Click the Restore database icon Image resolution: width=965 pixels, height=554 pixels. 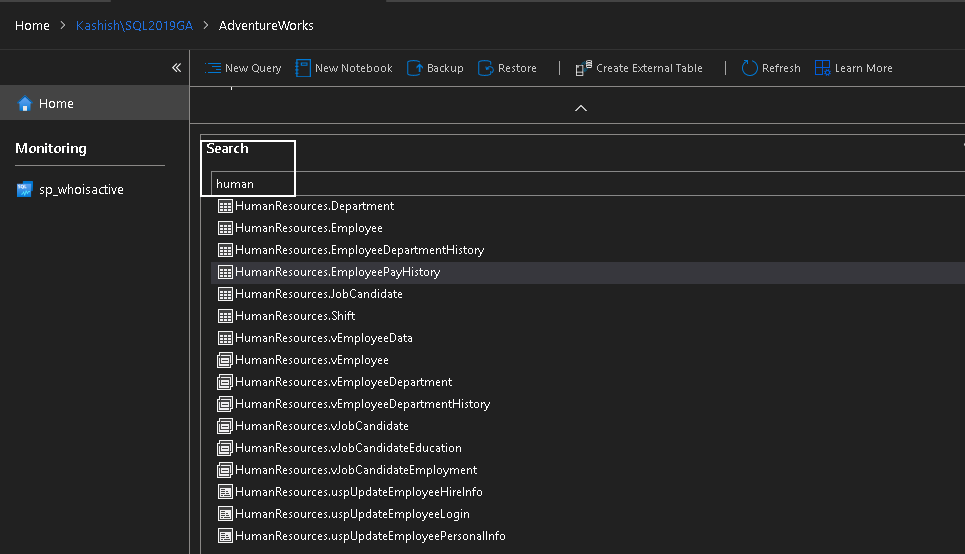(486, 68)
